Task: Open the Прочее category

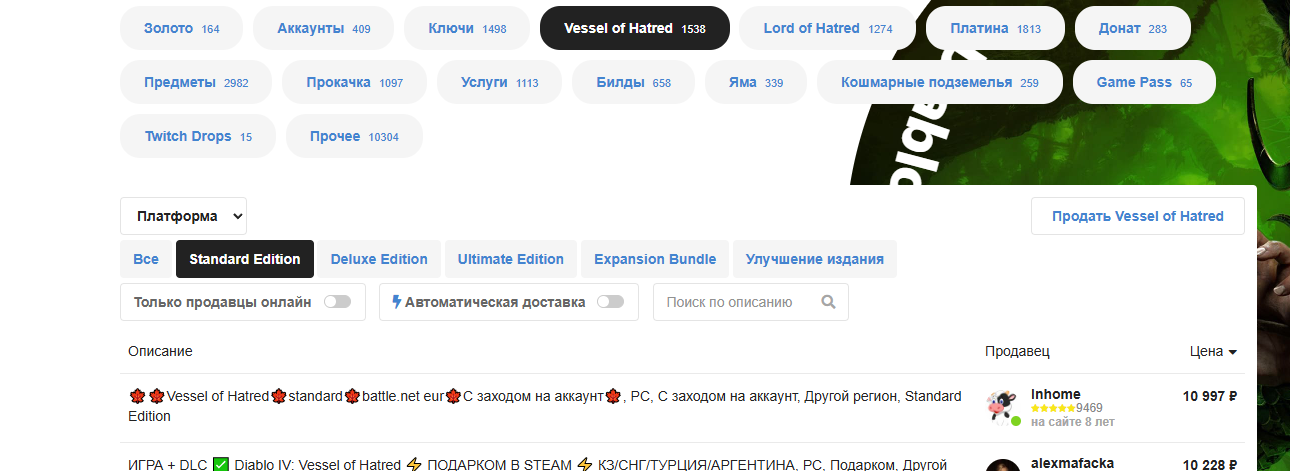Action: [354, 136]
